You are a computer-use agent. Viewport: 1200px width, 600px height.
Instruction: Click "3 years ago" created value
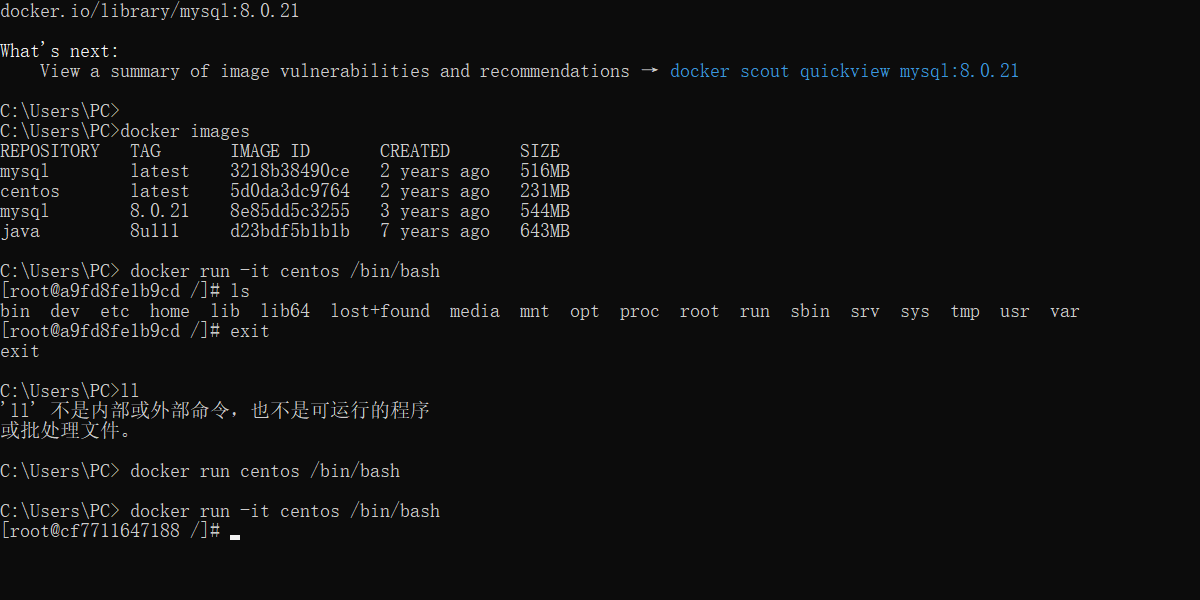(435, 211)
